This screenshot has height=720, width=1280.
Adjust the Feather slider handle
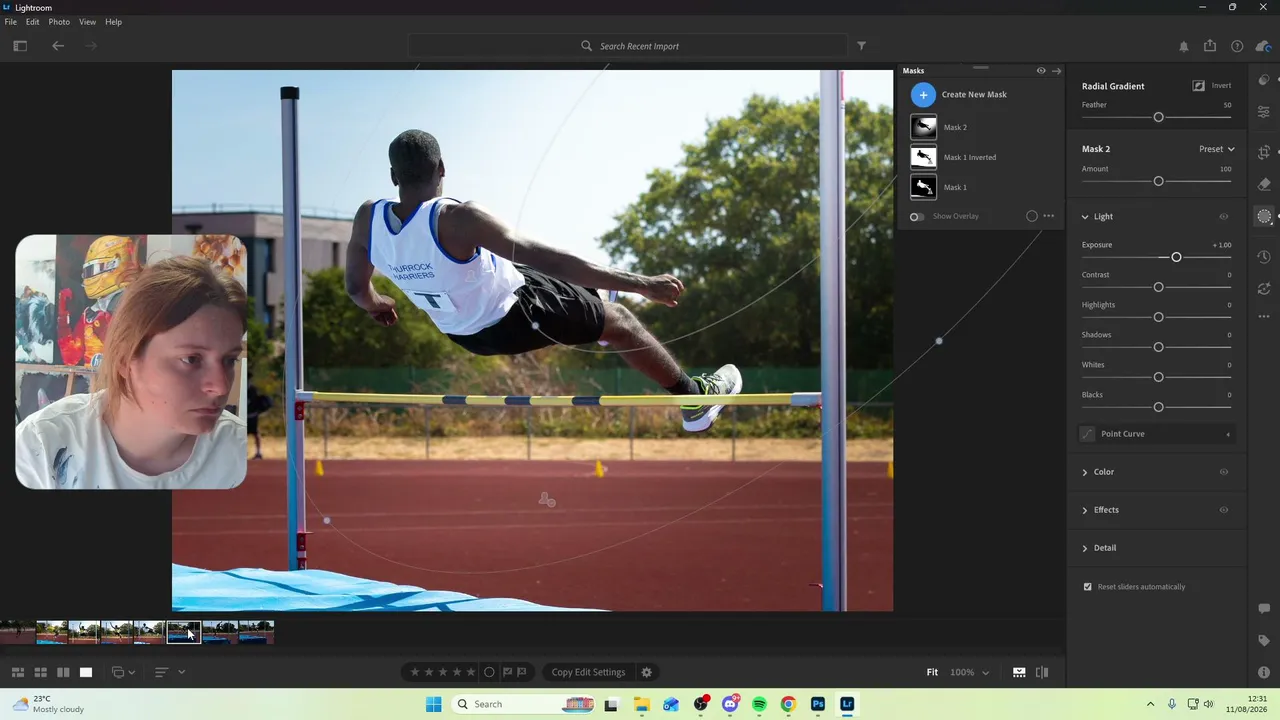pyautogui.click(x=1158, y=117)
